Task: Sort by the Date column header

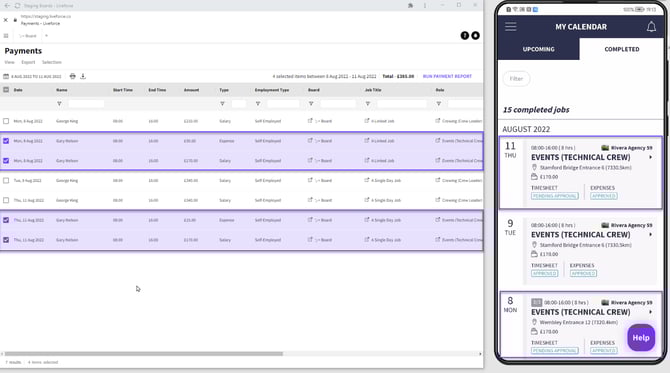Action: click(18, 90)
